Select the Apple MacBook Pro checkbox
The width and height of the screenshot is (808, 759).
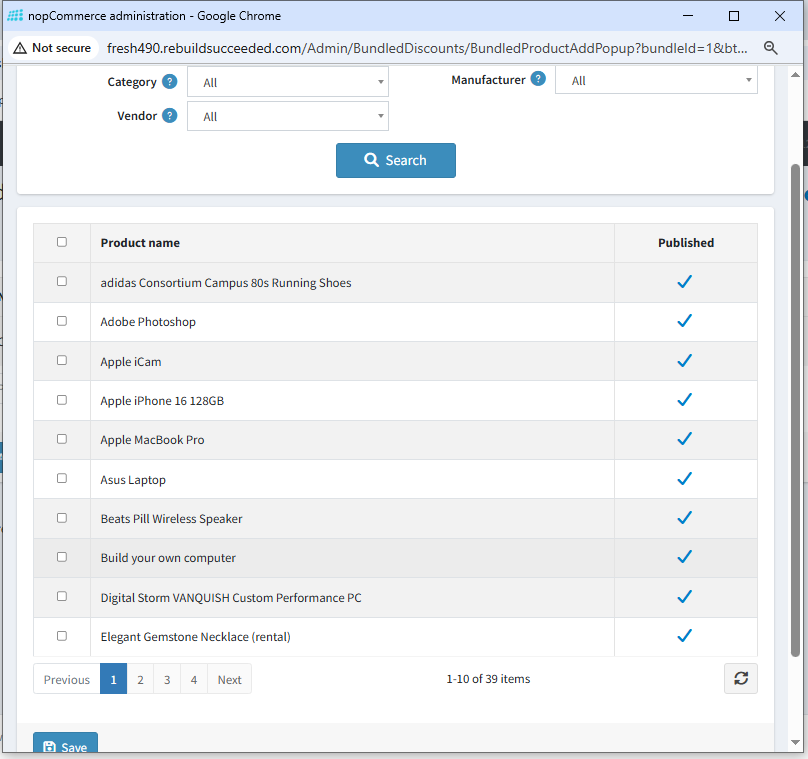62,439
